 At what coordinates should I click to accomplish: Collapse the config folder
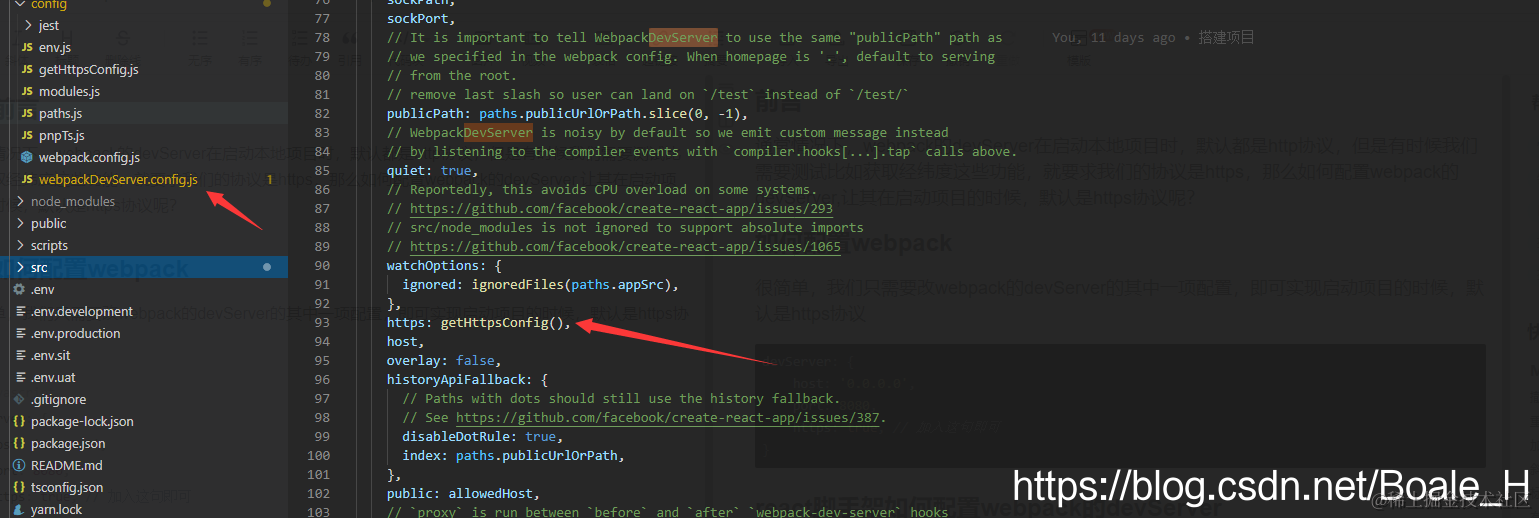(20, 4)
